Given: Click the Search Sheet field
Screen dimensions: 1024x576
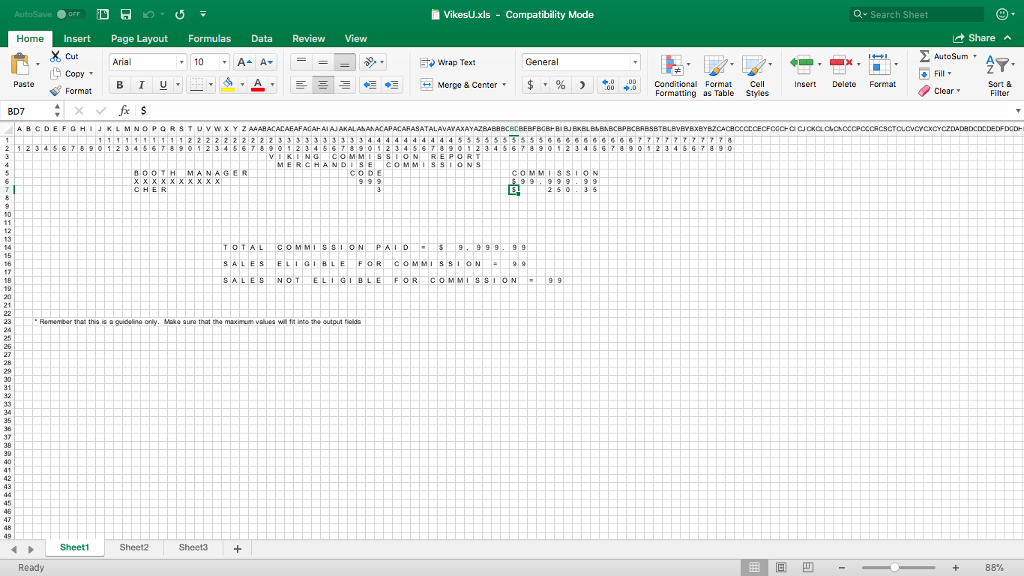Looking at the screenshot, I should [x=917, y=14].
